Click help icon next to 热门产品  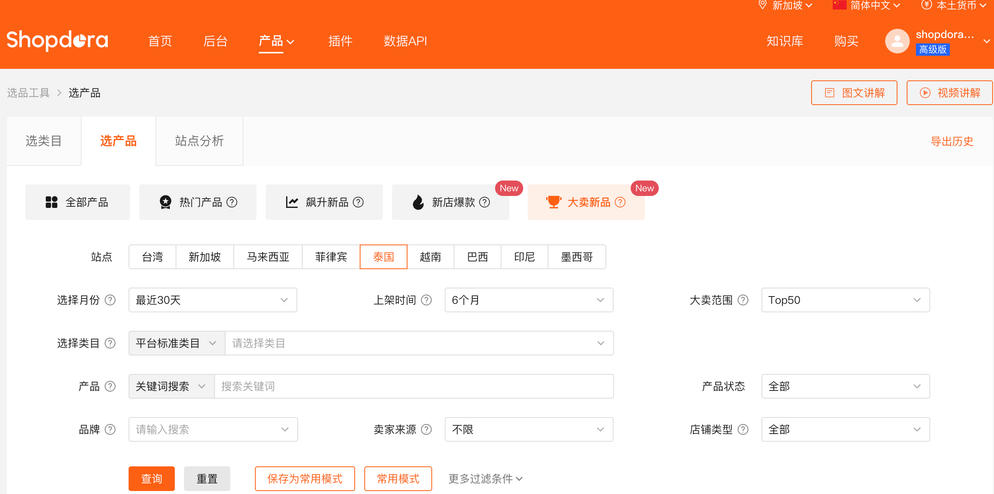click(232, 202)
